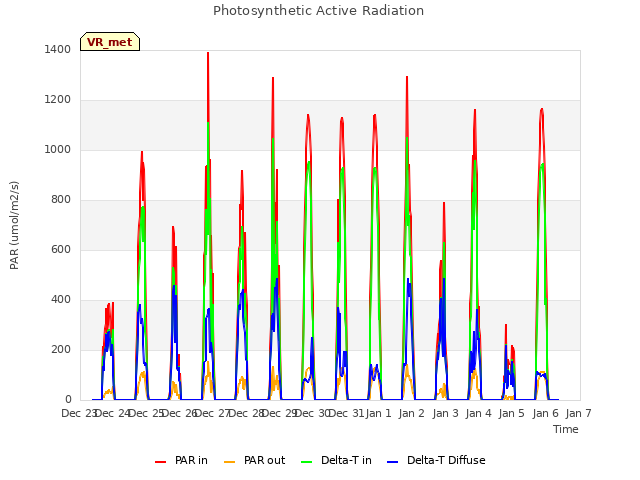Click the Dec 29 red PAR in peak
This screenshot has height=480, width=640.
273,78
